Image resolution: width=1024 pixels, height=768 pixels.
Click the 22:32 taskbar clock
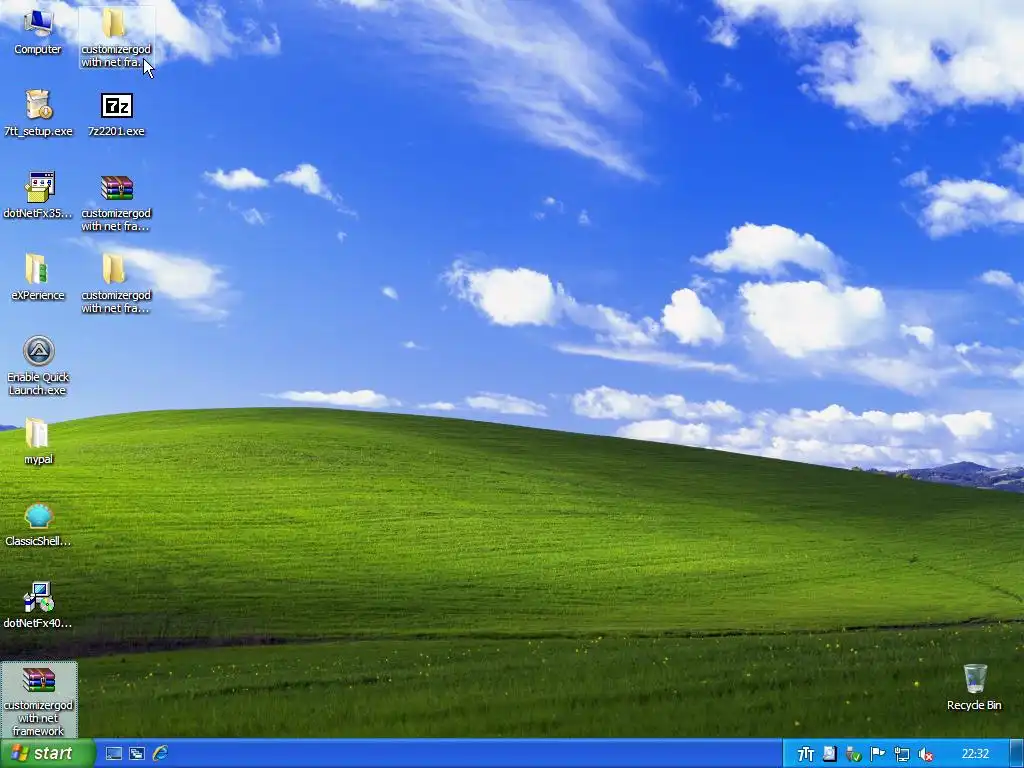[x=975, y=754]
